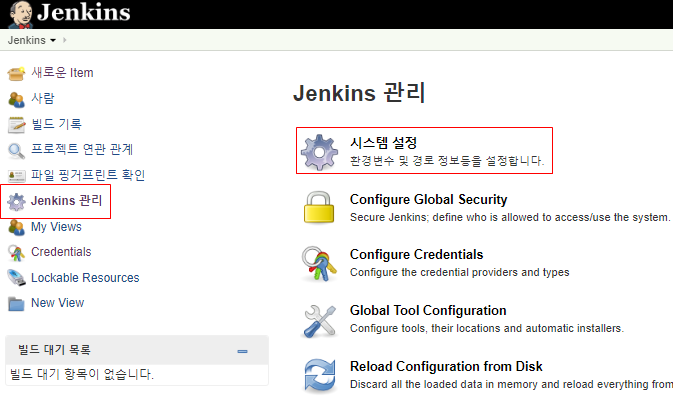Open the 시스템 설정 link
This screenshot has width=673, height=402.
tap(383, 142)
